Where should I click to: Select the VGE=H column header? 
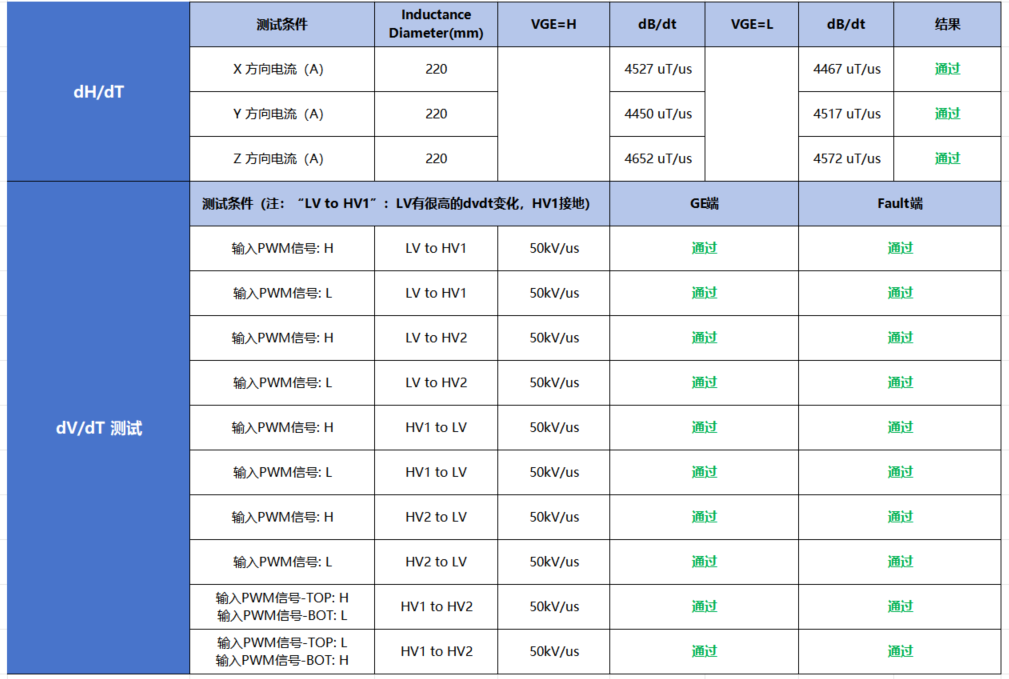553,24
